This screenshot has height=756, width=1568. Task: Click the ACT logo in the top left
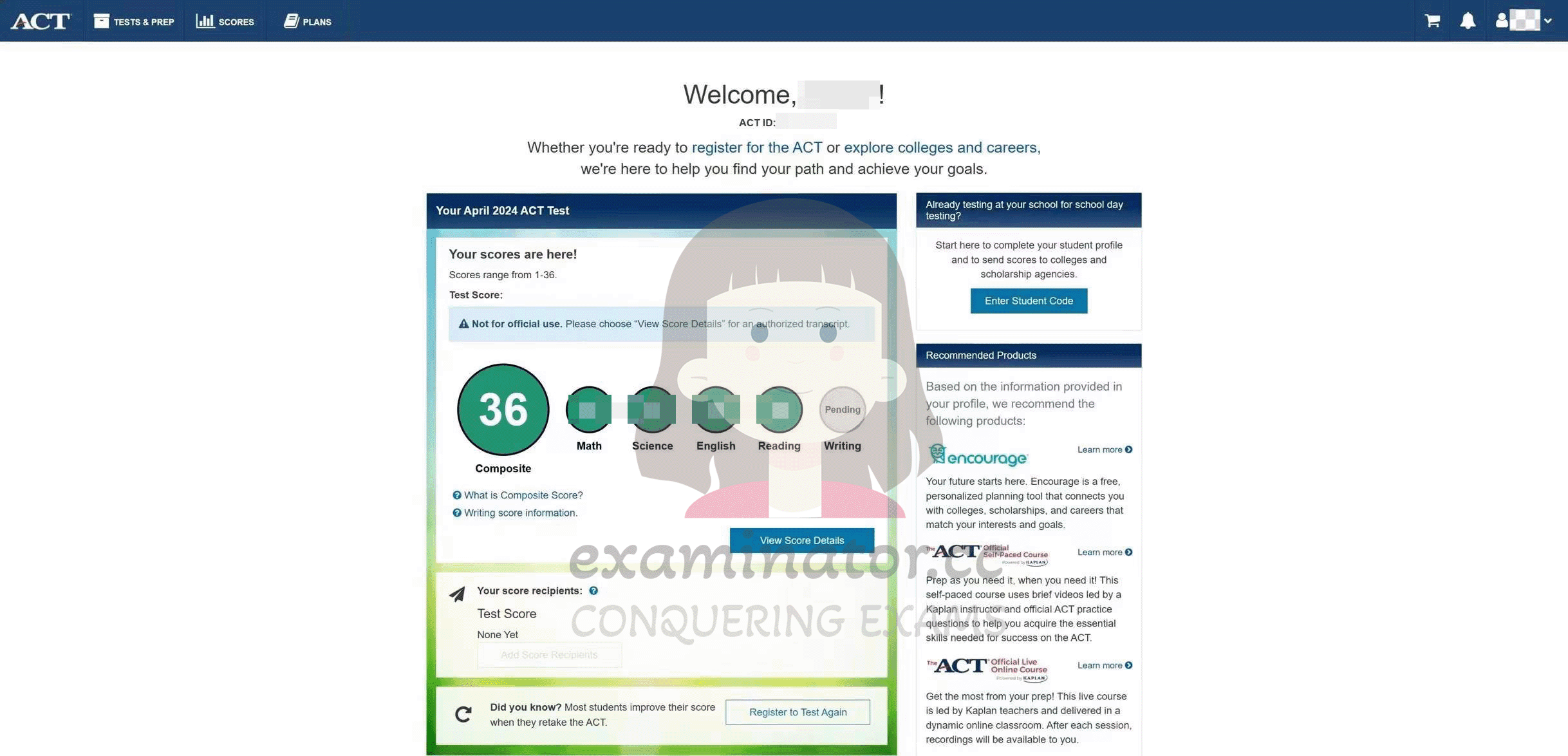40,20
